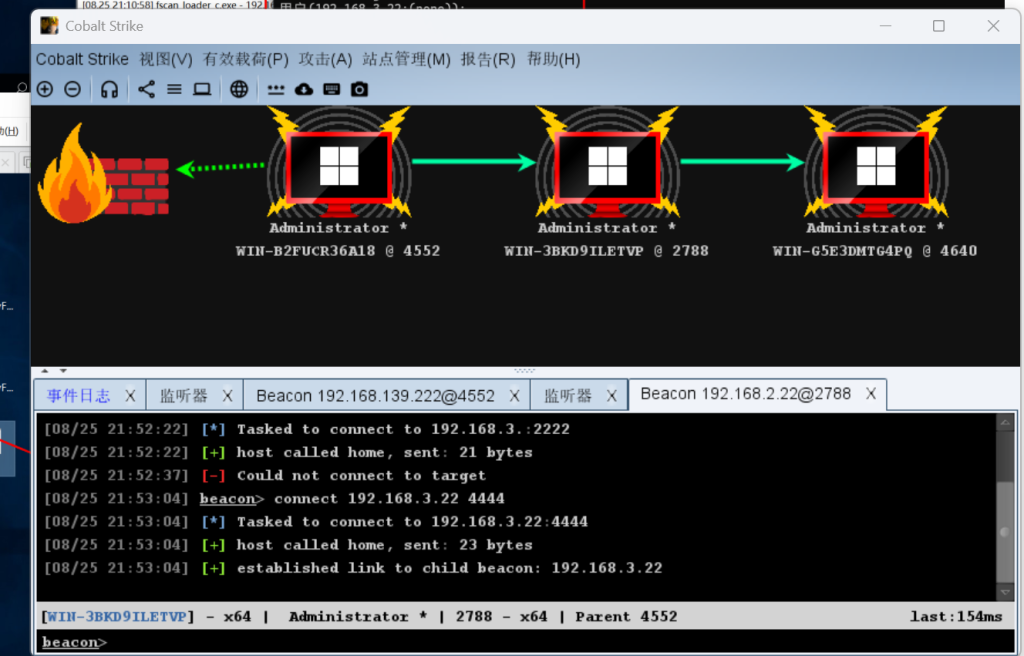
Task: Show targets via laptop icon
Action: pyautogui.click(x=202, y=89)
